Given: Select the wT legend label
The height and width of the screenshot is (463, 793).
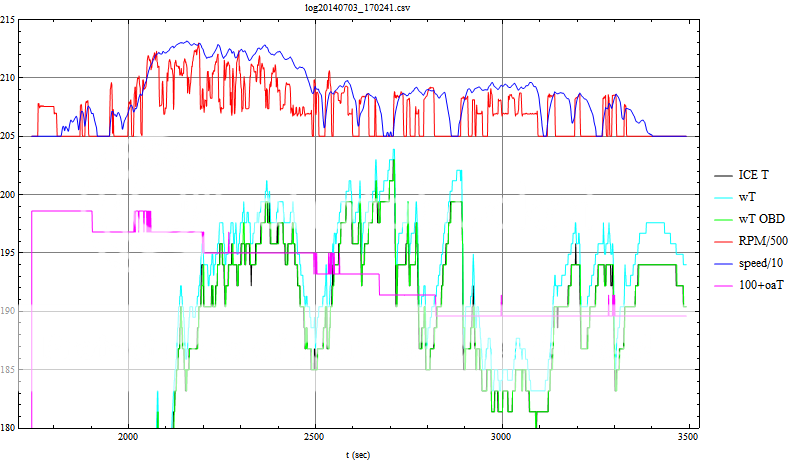Looking at the screenshot, I should pos(747,197).
